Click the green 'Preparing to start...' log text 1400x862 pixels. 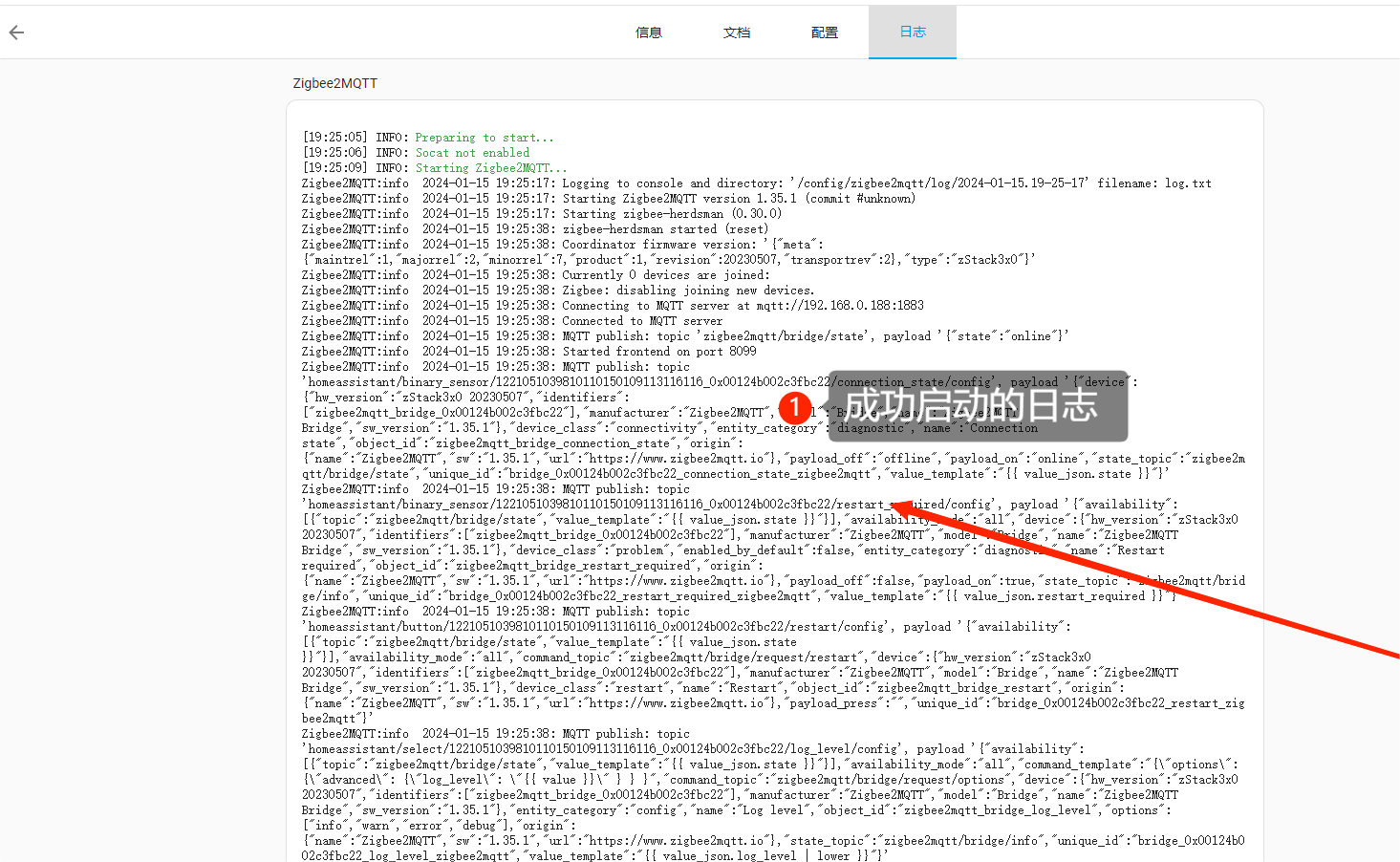(x=484, y=138)
